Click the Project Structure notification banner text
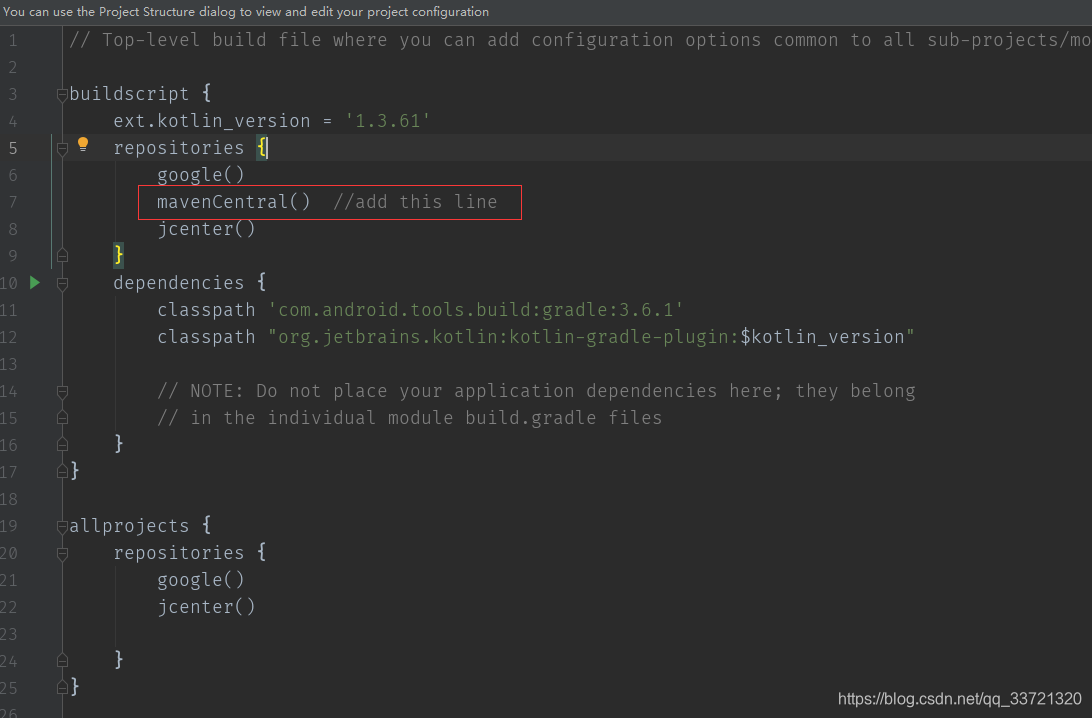Viewport: 1092px width, 718px height. 246,12
